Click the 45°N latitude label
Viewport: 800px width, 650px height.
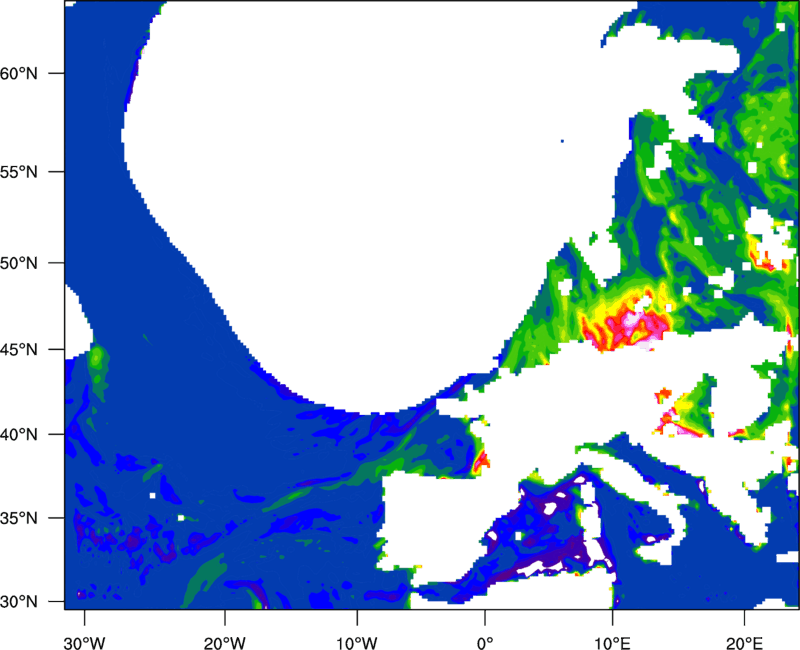pyautogui.click(x=19, y=349)
